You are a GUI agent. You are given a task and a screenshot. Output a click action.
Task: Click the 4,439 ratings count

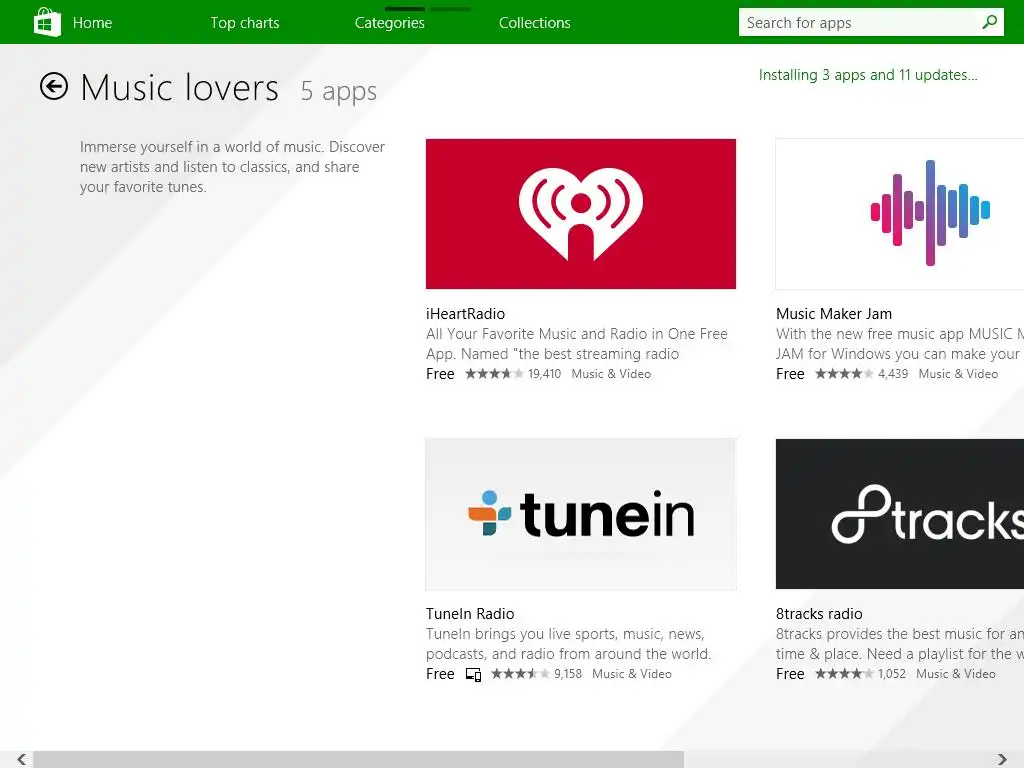coord(893,374)
